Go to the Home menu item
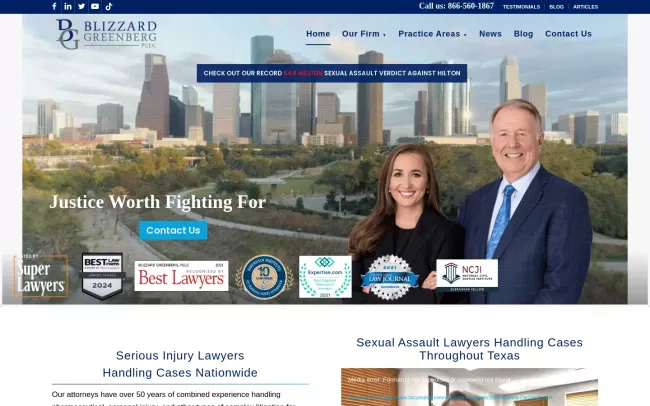Image resolution: width=650 pixels, height=406 pixels. (x=318, y=34)
